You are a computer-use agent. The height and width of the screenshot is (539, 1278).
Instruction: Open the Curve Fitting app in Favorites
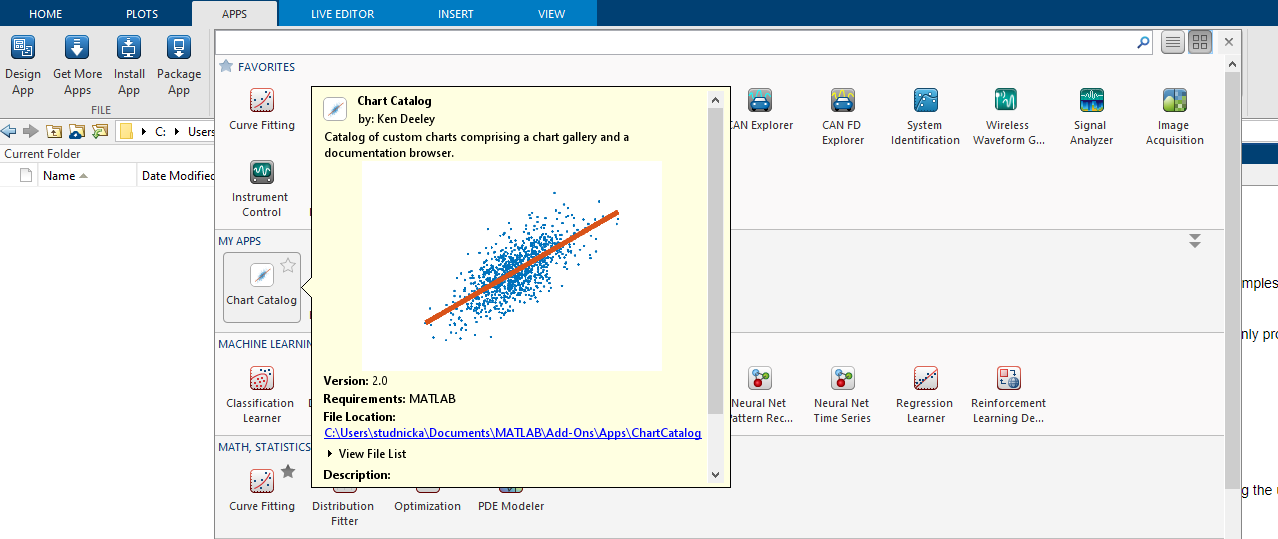(x=262, y=110)
